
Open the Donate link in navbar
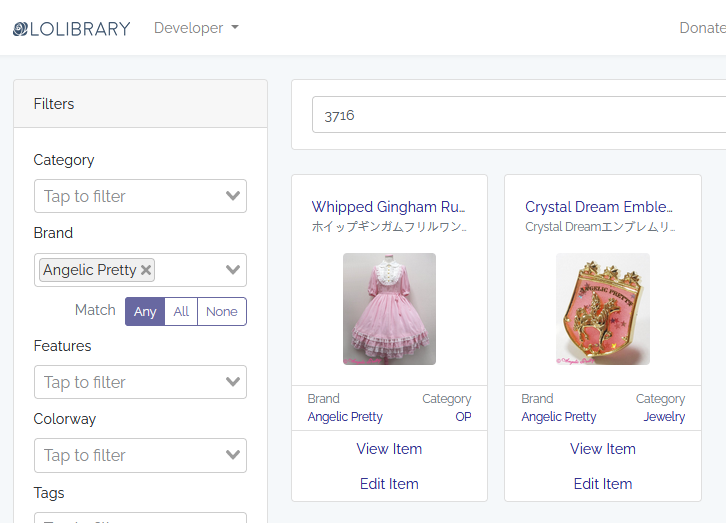[702, 28]
